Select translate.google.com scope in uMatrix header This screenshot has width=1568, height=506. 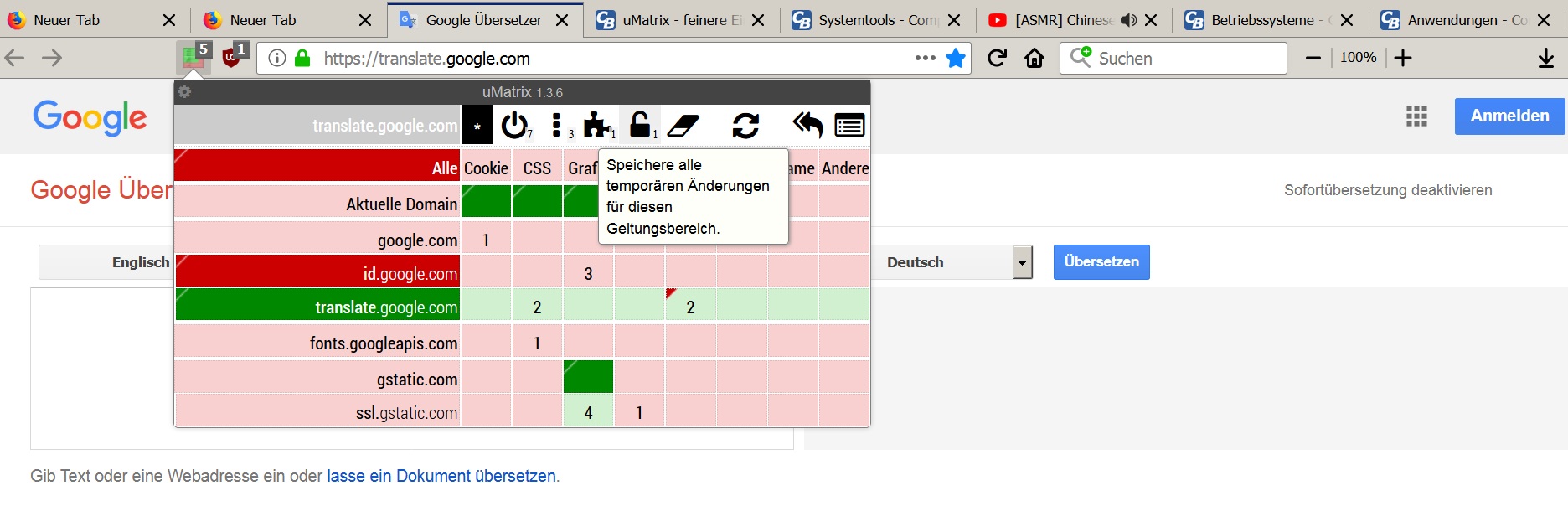click(317, 126)
